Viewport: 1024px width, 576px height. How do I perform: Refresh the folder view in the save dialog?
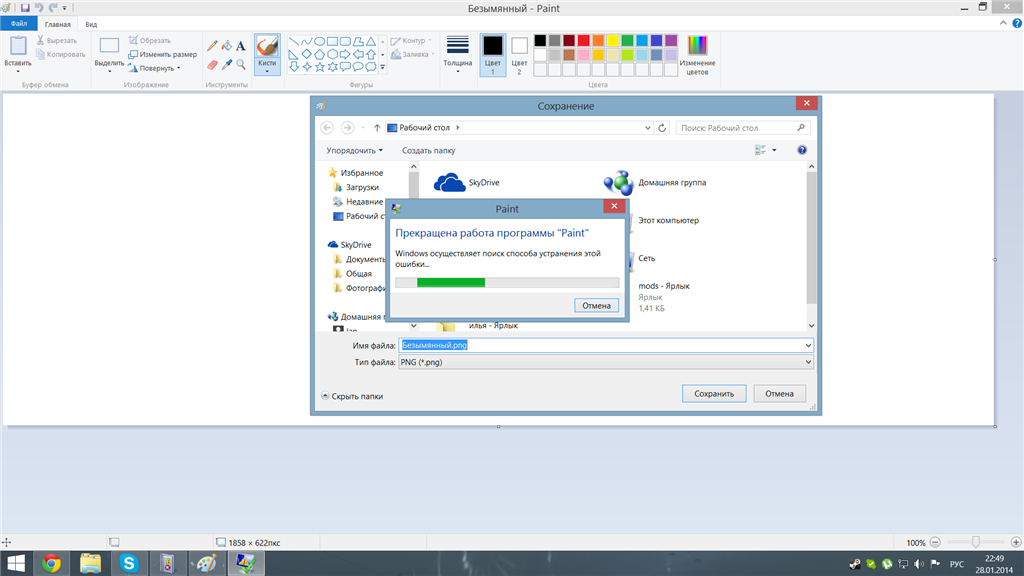click(x=662, y=128)
